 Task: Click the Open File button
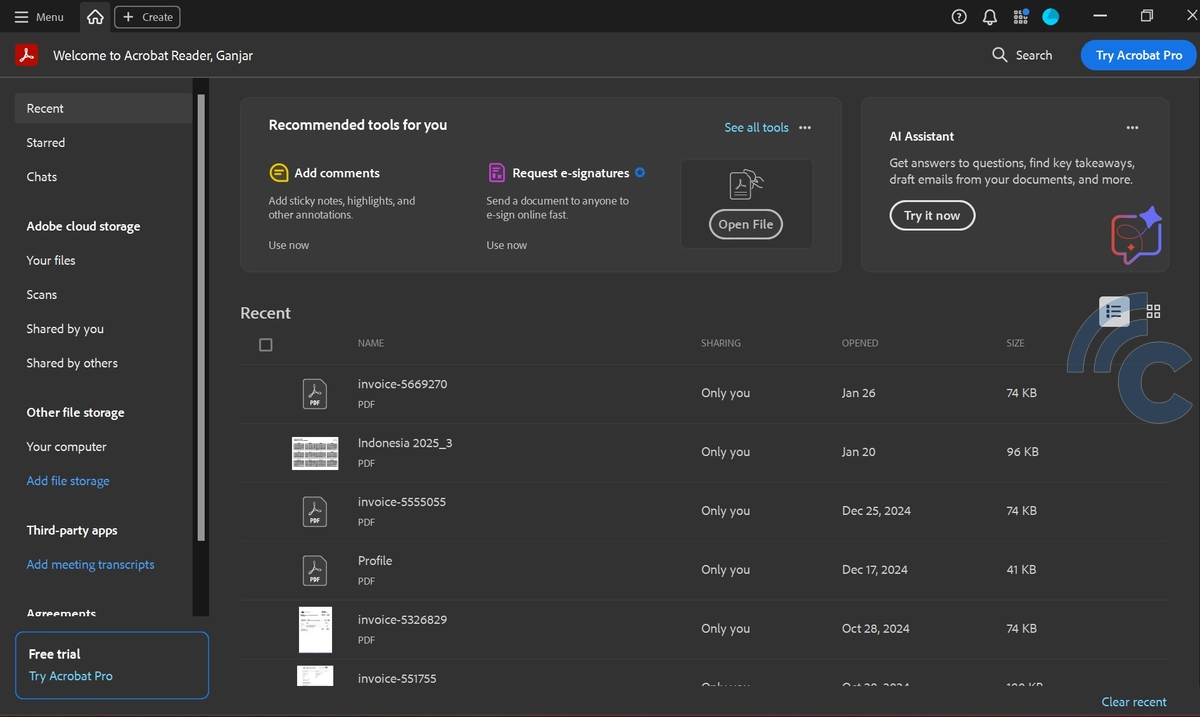[x=746, y=224]
